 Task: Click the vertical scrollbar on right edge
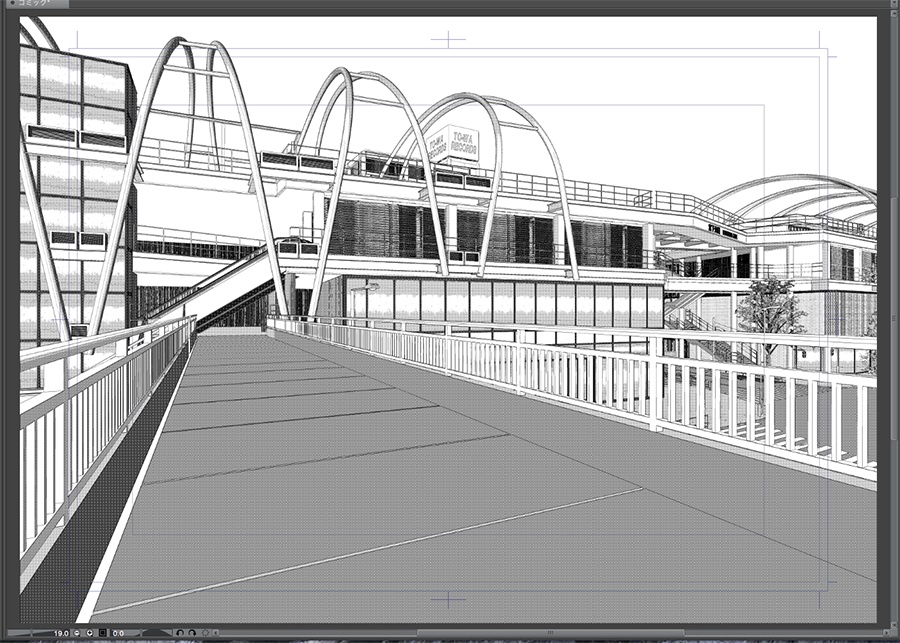(x=894, y=319)
